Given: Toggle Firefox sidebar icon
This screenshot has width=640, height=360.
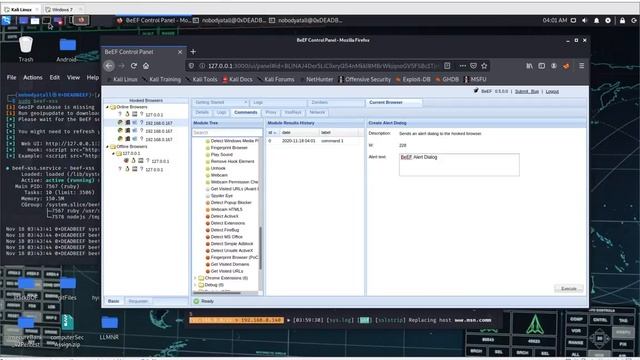Looking at the screenshot, I should [x=542, y=66].
